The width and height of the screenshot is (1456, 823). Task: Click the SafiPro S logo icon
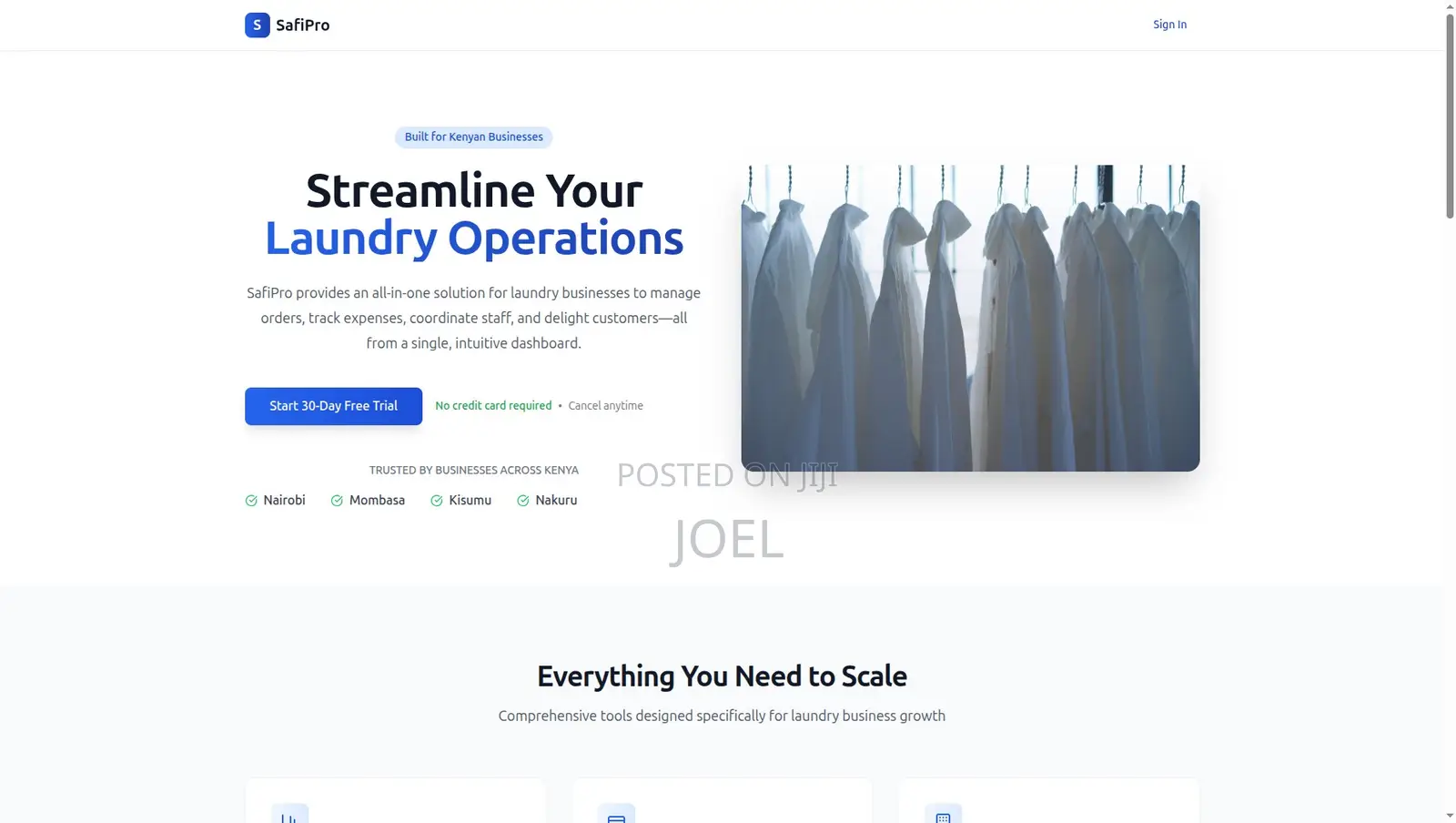(x=257, y=25)
